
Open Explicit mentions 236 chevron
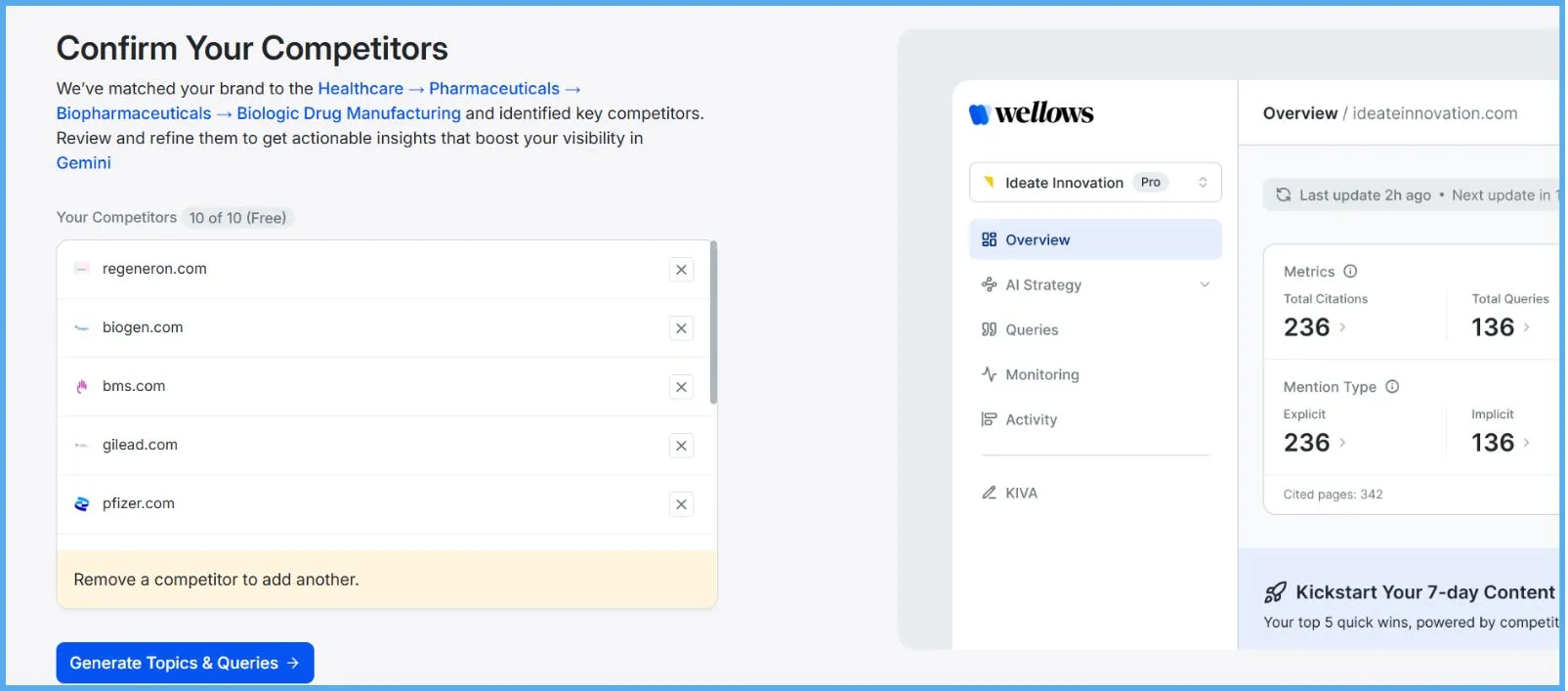click(1342, 443)
